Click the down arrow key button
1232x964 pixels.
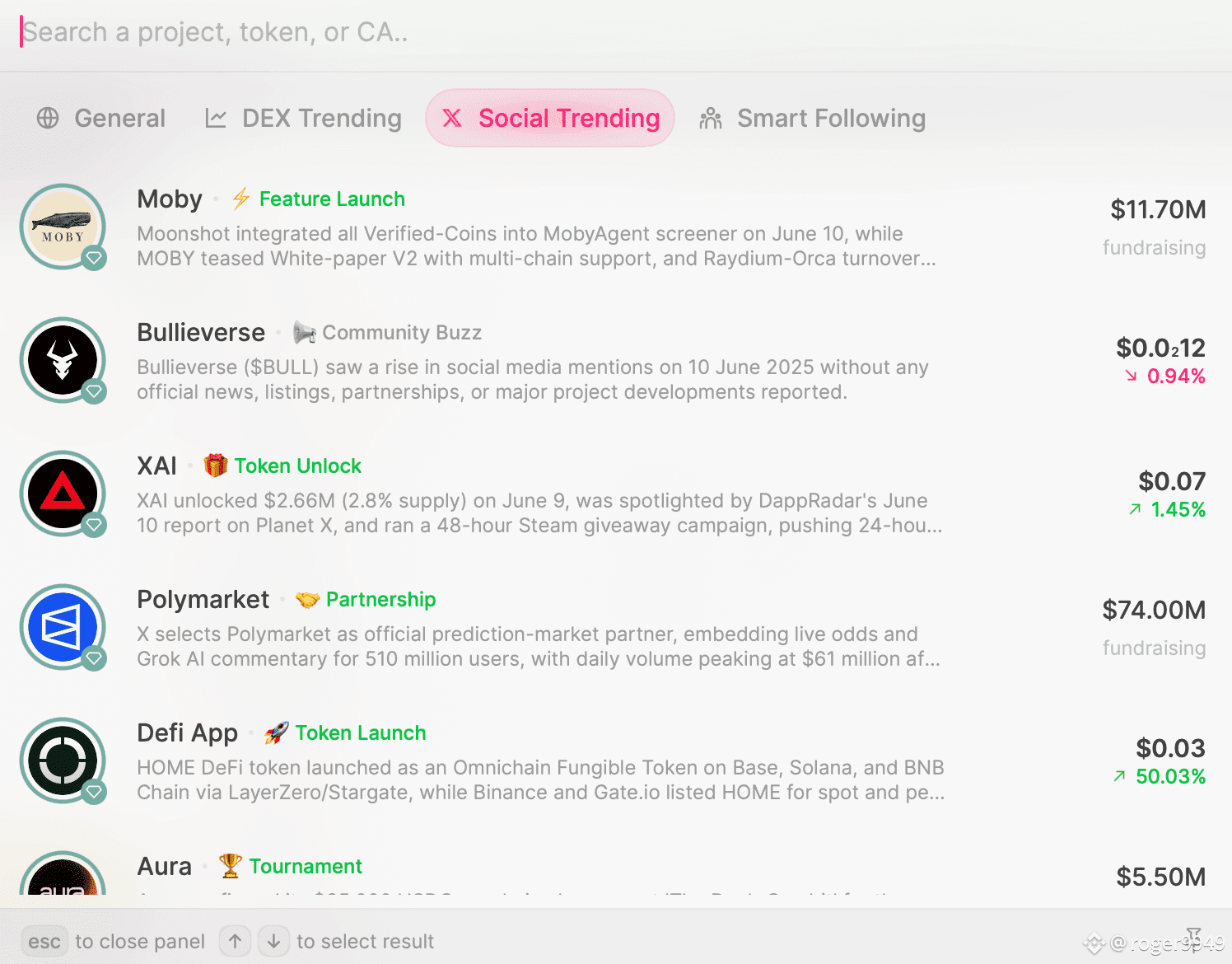coord(273,941)
